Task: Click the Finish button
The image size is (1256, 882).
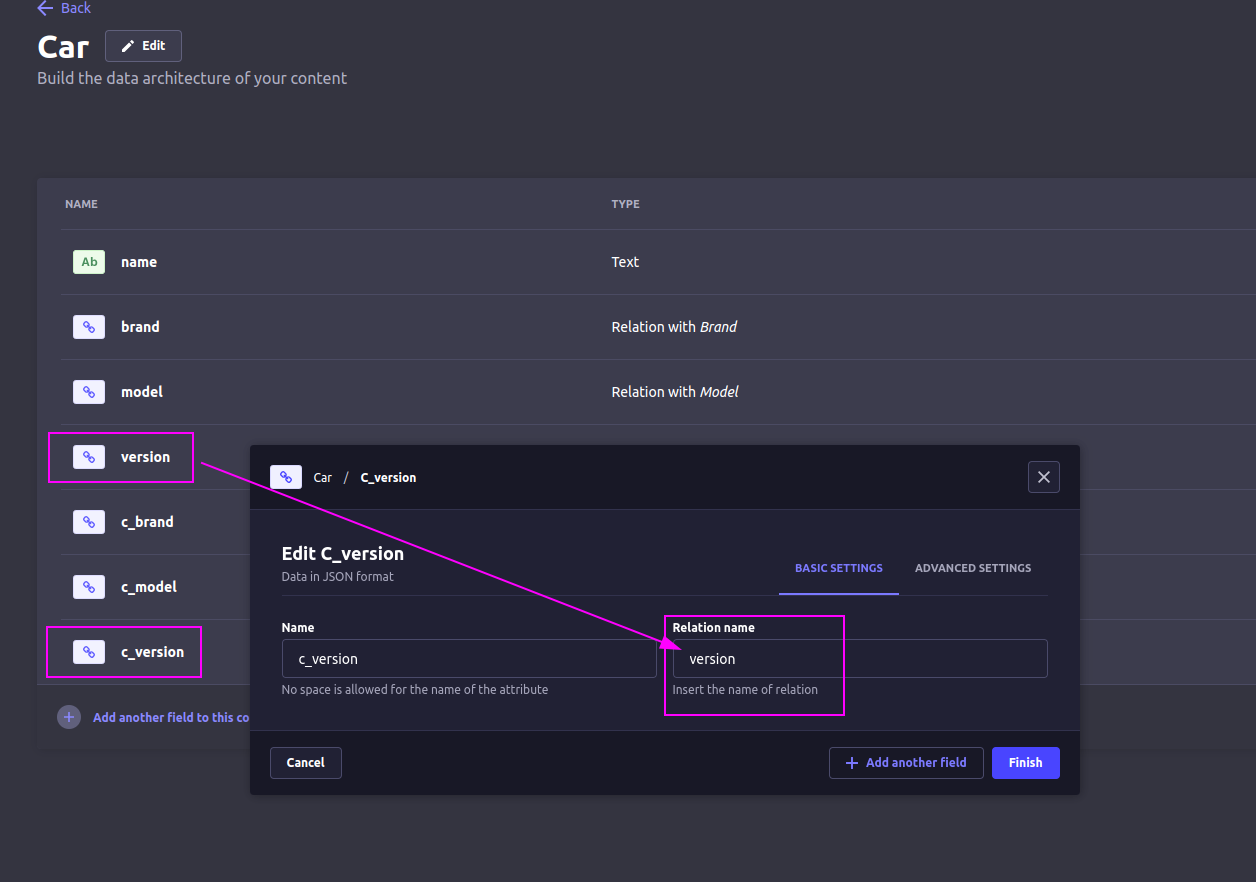Action: pyautogui.click(x=1026, y=763)
